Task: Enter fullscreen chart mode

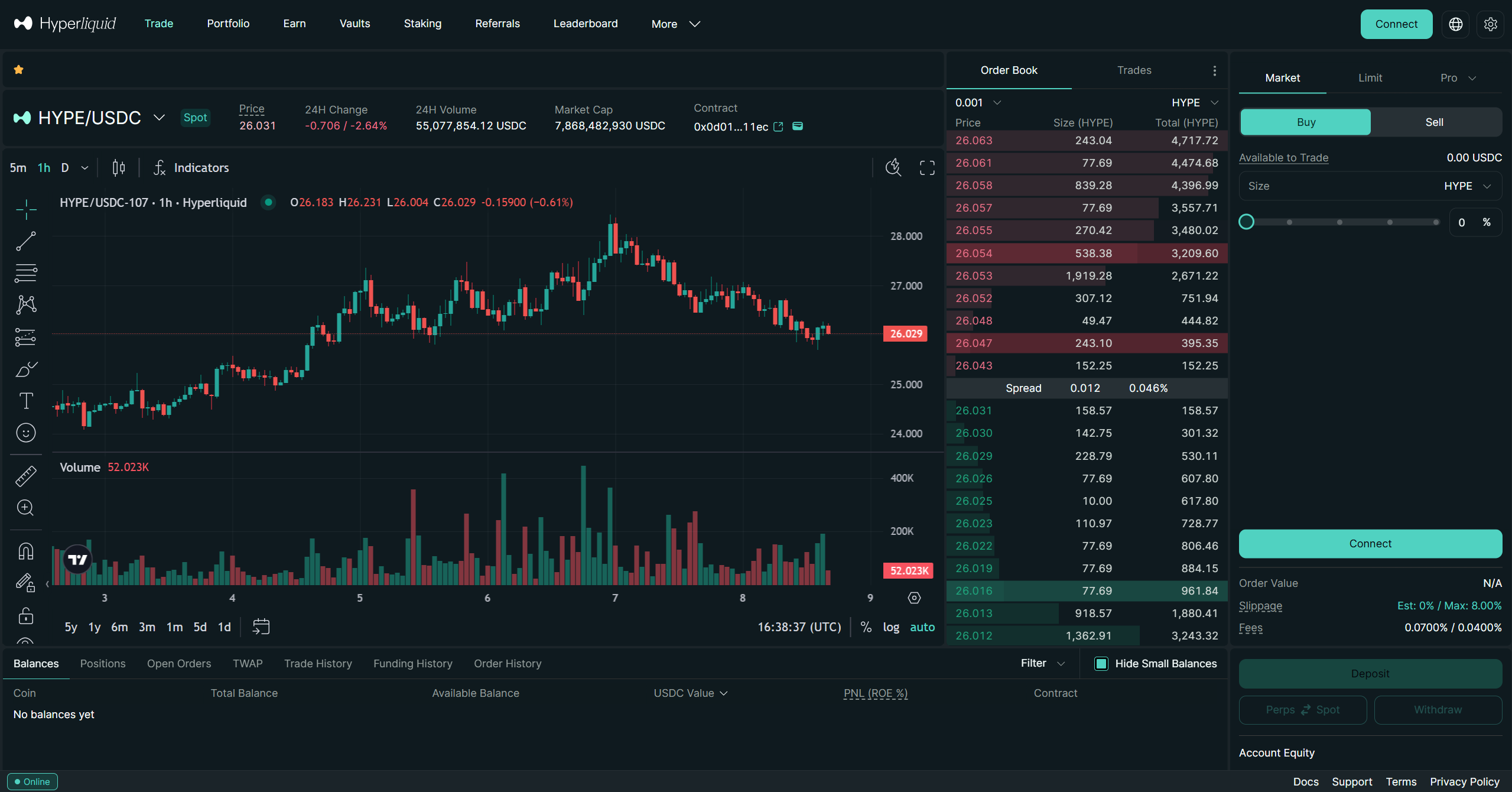Action: 927,168
